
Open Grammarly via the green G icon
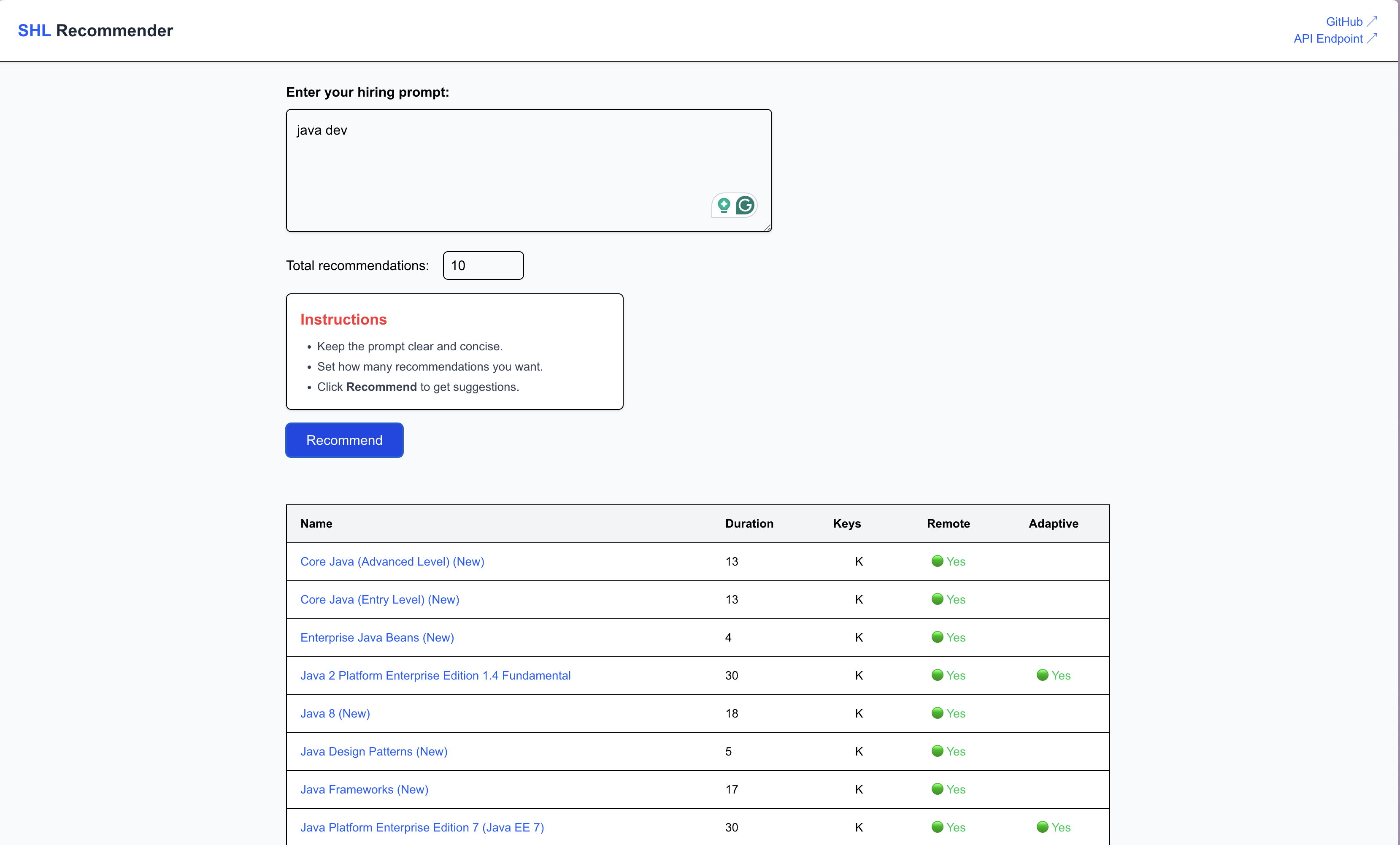click(746, 205)
